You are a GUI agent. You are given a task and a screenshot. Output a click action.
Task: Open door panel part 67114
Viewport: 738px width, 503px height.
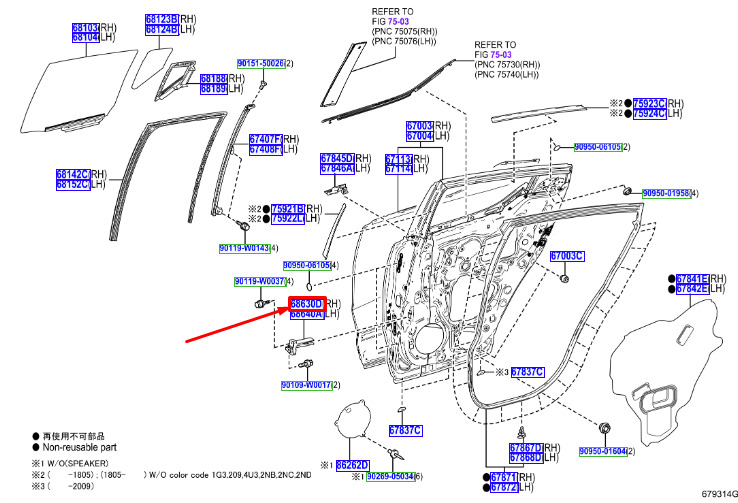(399, 169)
